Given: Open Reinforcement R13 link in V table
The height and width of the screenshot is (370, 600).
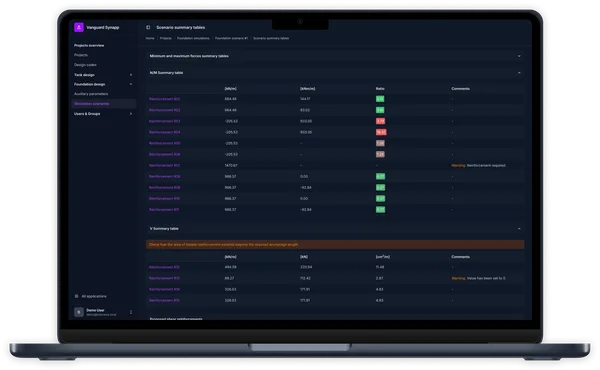Looking at the screenshot, I should [164, 278].
